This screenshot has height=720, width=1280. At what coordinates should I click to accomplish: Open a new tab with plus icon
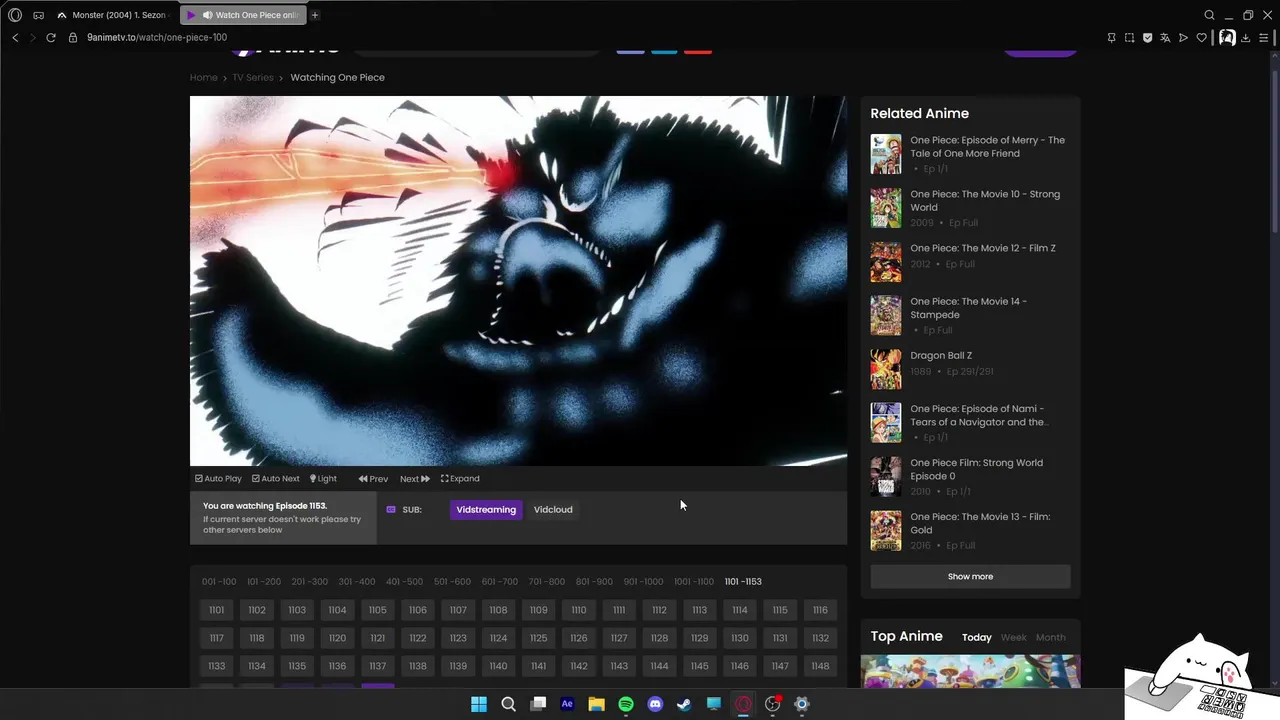[314, 15]
